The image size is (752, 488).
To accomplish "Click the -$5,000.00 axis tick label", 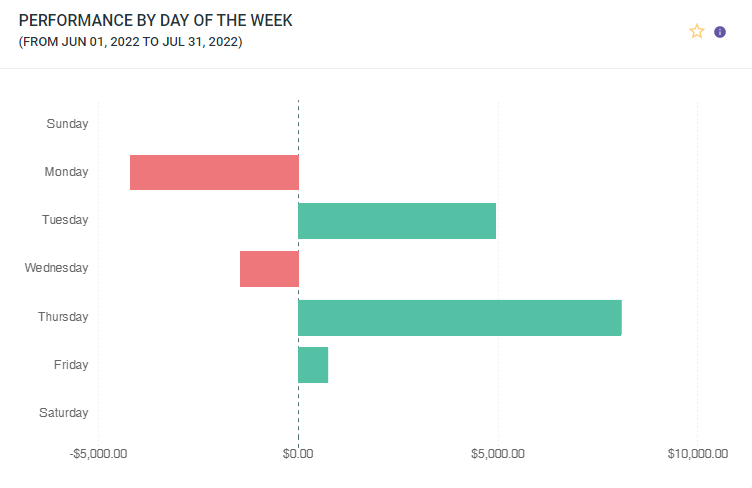I will pyautogui.click(x=98, y=454).
